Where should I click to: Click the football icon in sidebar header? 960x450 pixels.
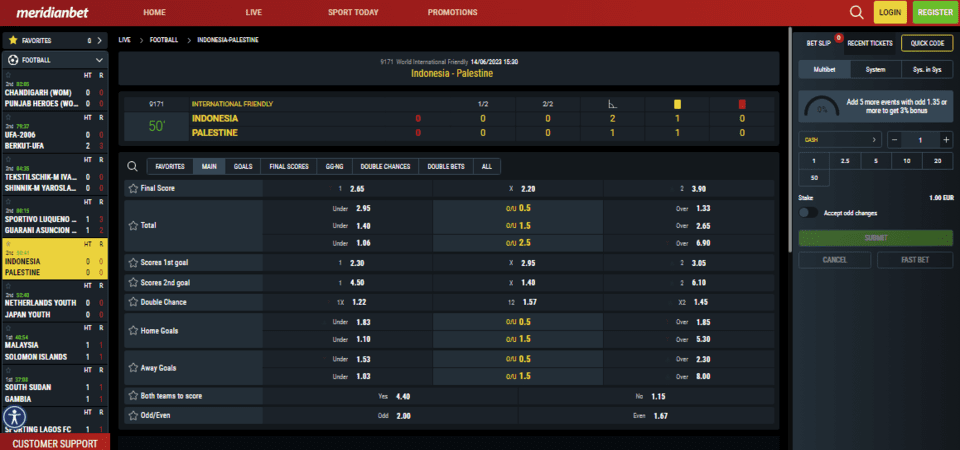pos(13,60)
